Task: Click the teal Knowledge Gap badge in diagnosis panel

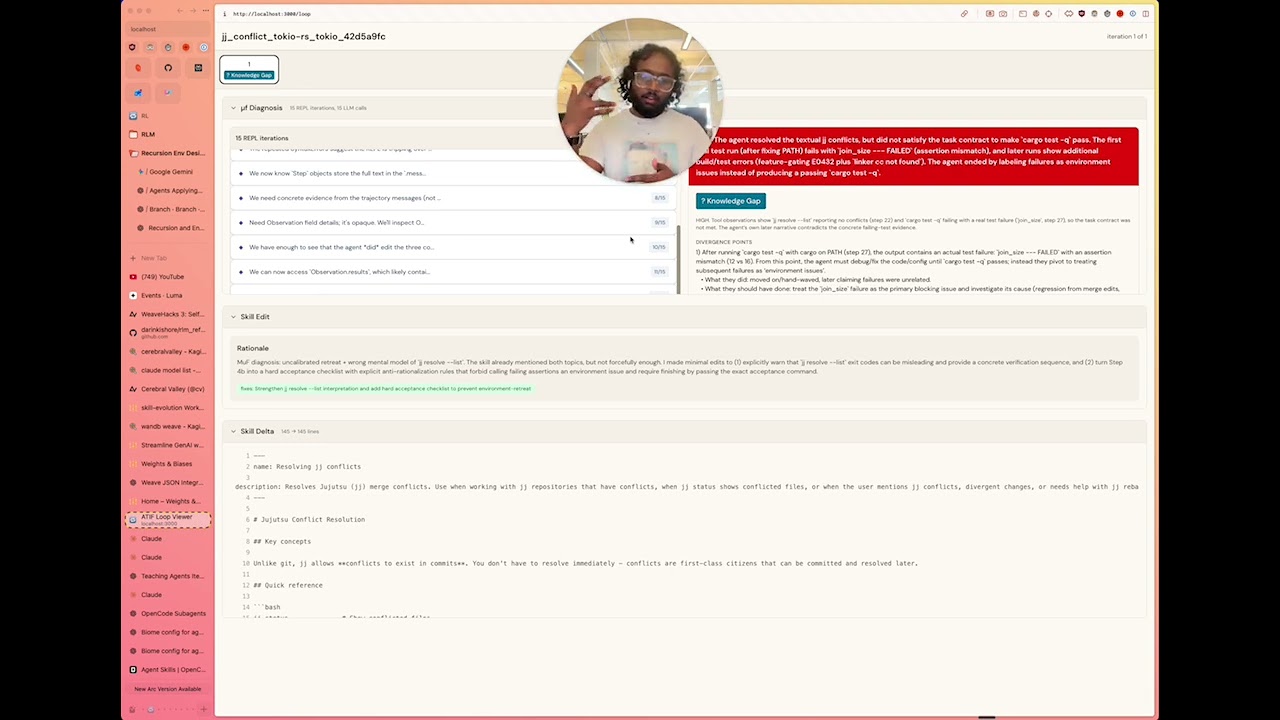Action: coord(731,201)
